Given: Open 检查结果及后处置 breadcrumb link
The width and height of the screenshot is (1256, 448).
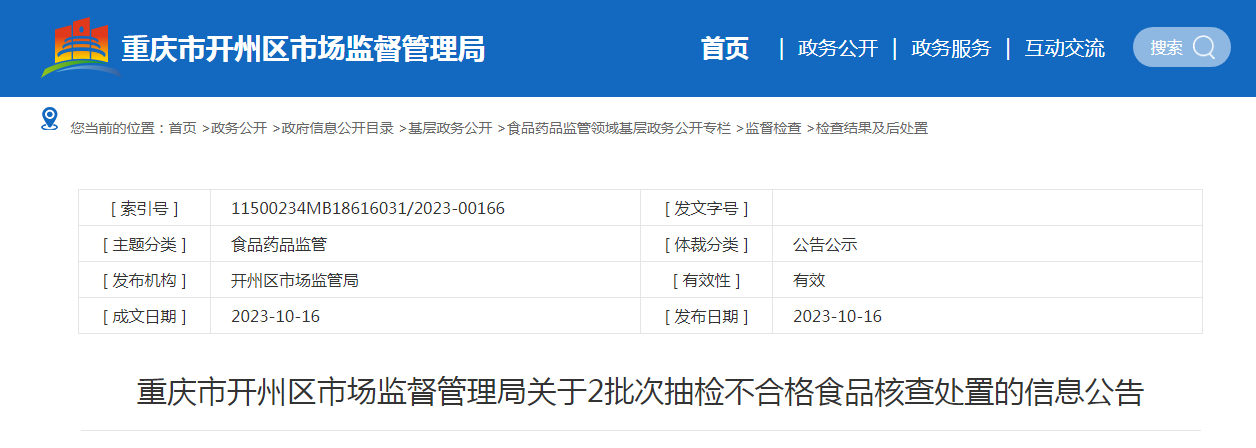Looking at the screenshot, I should point(872,128).
